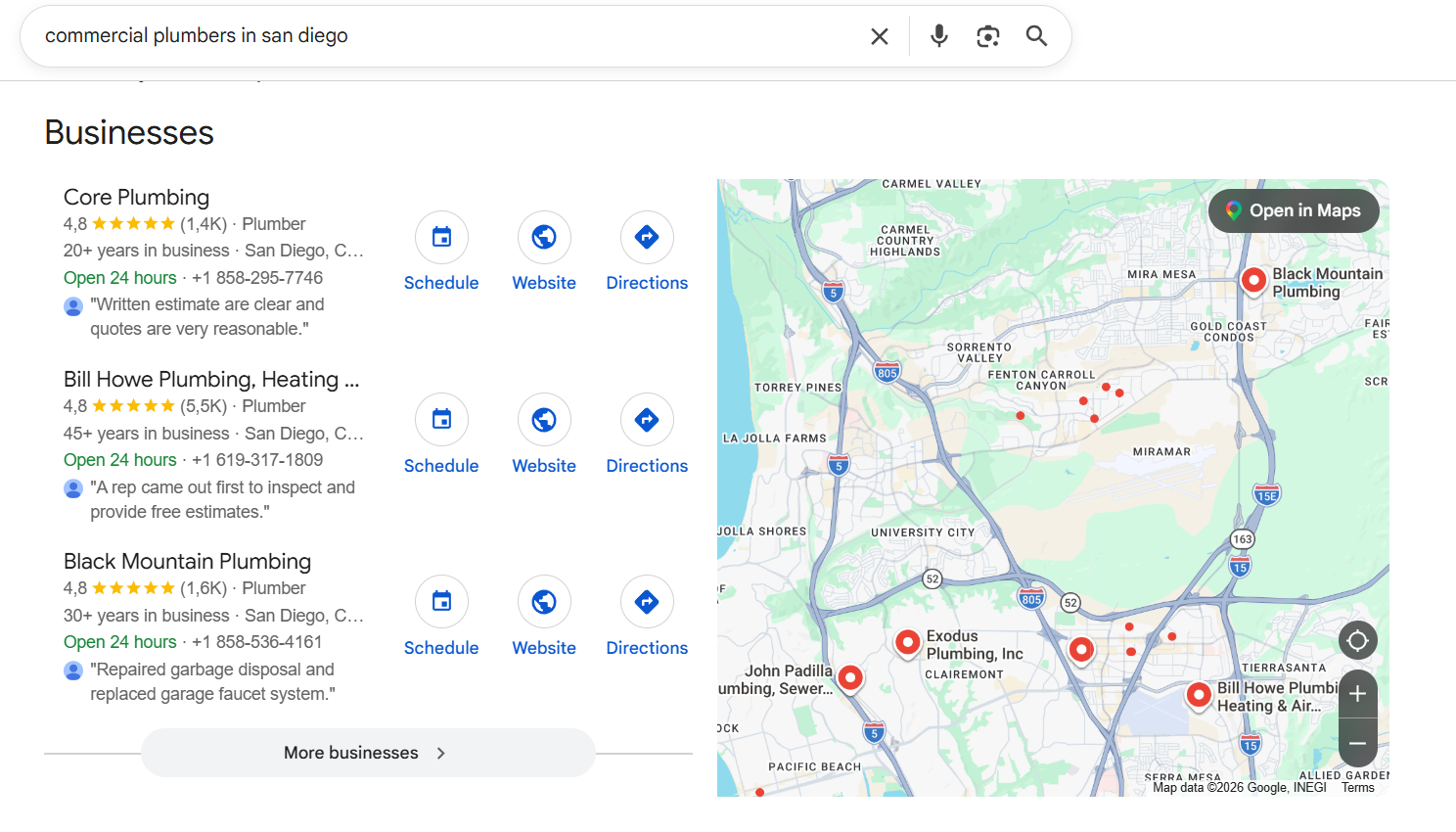Click Bill Howe review about free estimates

coord(223,499)
